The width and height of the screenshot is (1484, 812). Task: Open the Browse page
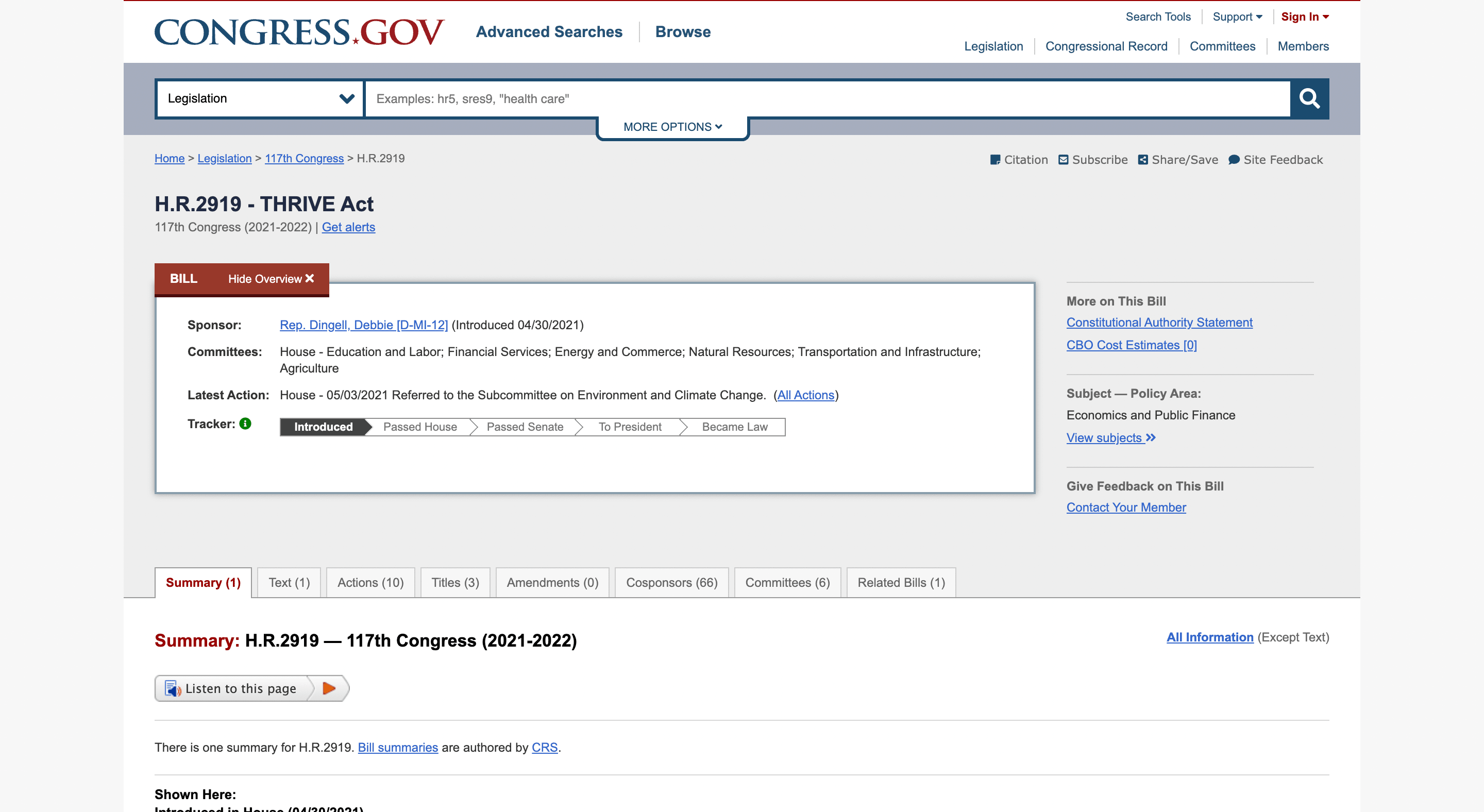click(x=683, y=31)
